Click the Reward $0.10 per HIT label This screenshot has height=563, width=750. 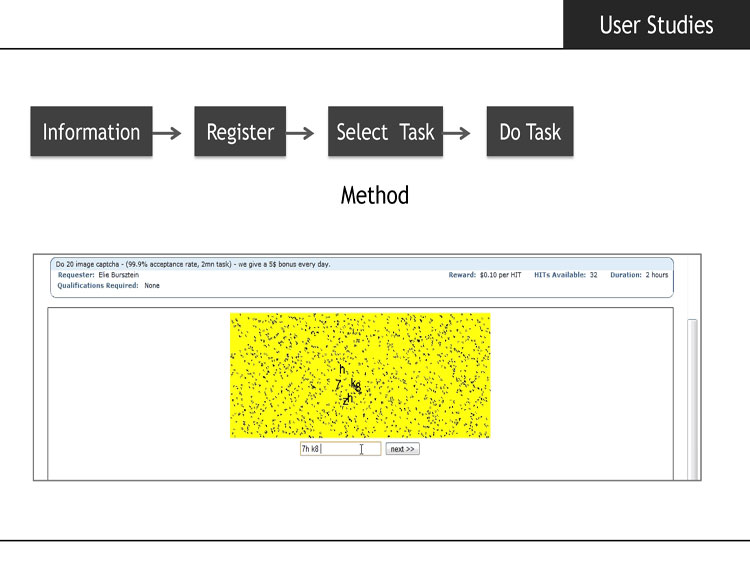[x=485, y=275]
